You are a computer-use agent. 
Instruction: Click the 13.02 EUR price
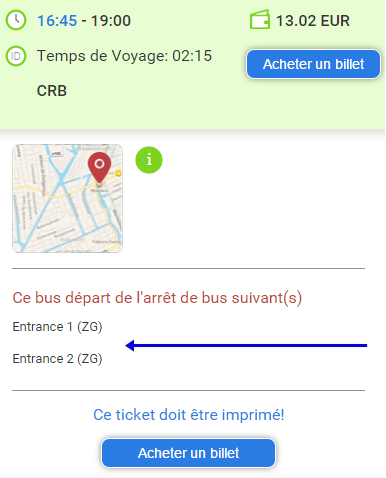pos(313,21)
